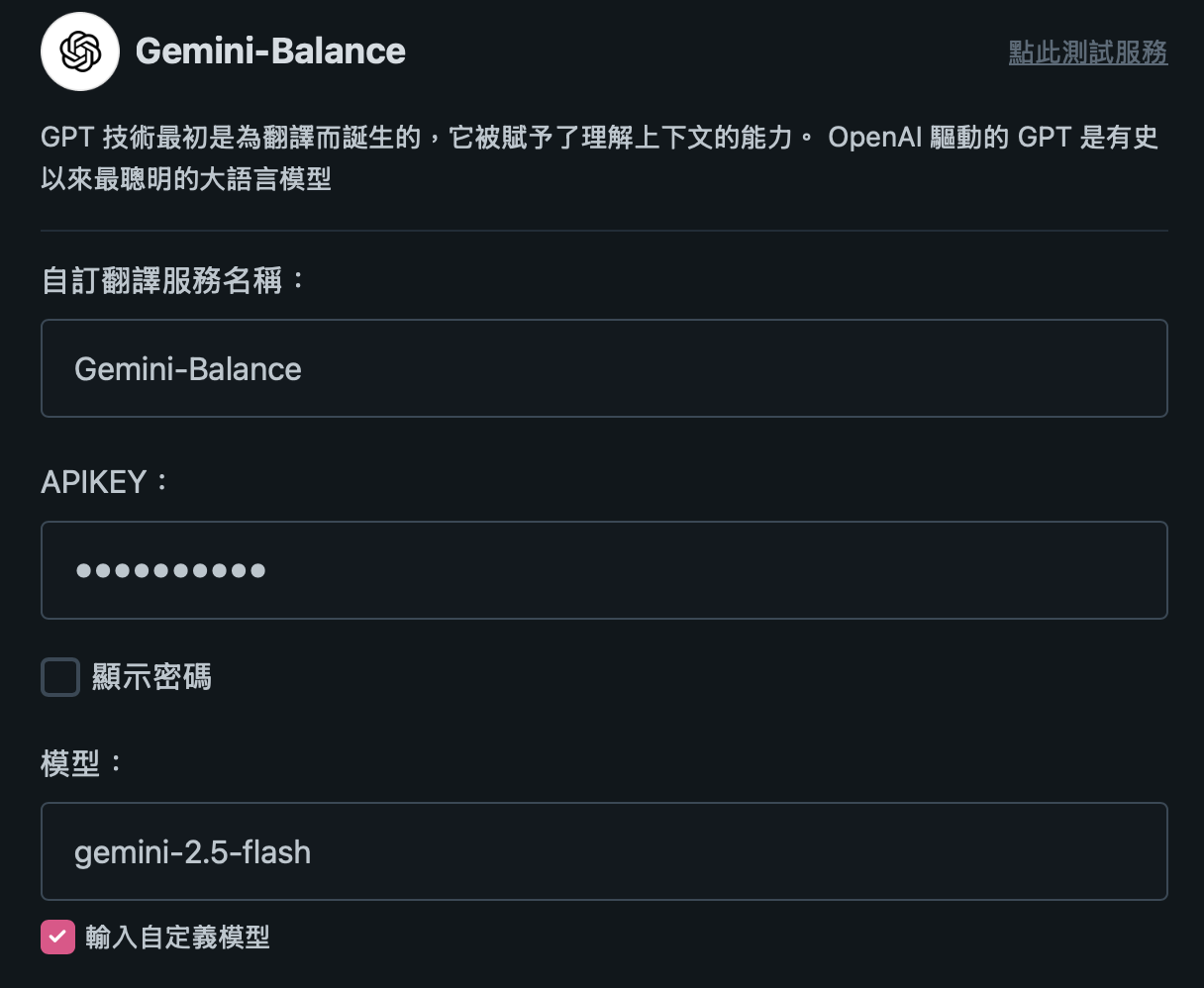Click the phrase '驅動的 GPT 是有史' in description
The width and height of the screenshot is (1204, 988).
1044,138
